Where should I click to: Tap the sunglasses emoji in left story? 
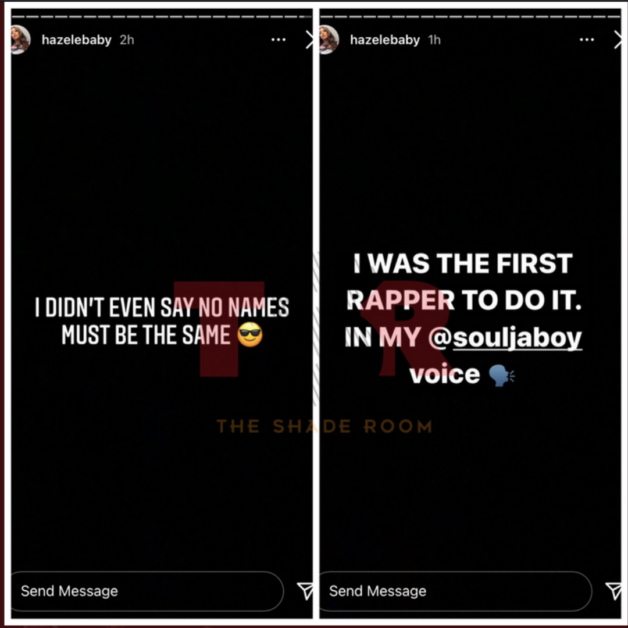pyautogui.click(x=250, y=334)
